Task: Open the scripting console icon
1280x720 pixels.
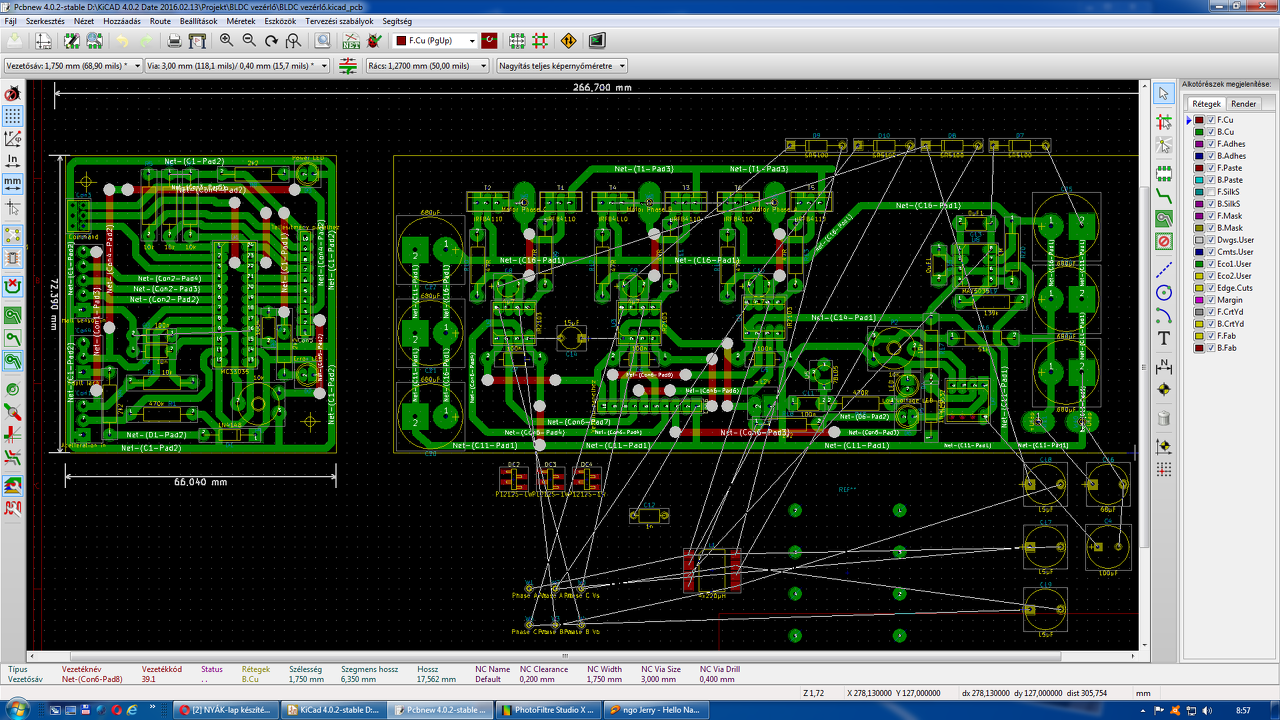Action: point(597,41)
